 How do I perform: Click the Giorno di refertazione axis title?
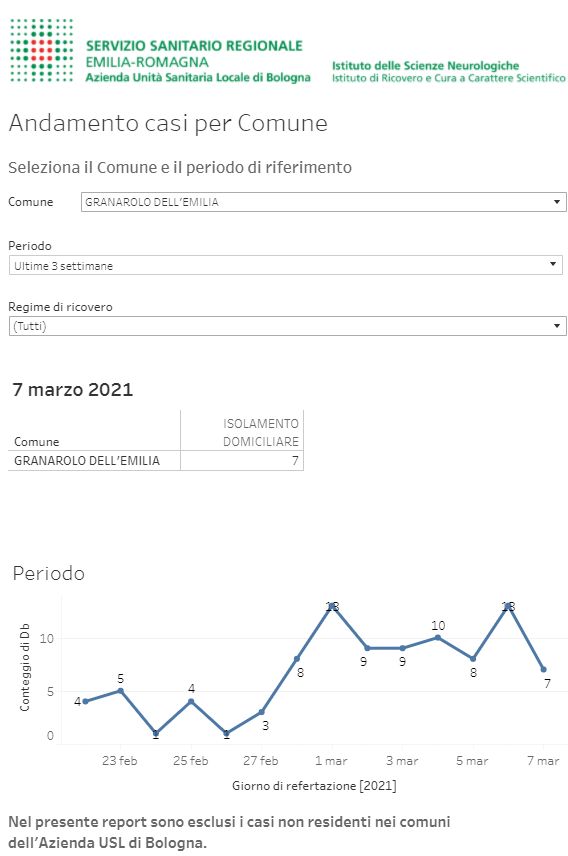(x=314, y=786)
